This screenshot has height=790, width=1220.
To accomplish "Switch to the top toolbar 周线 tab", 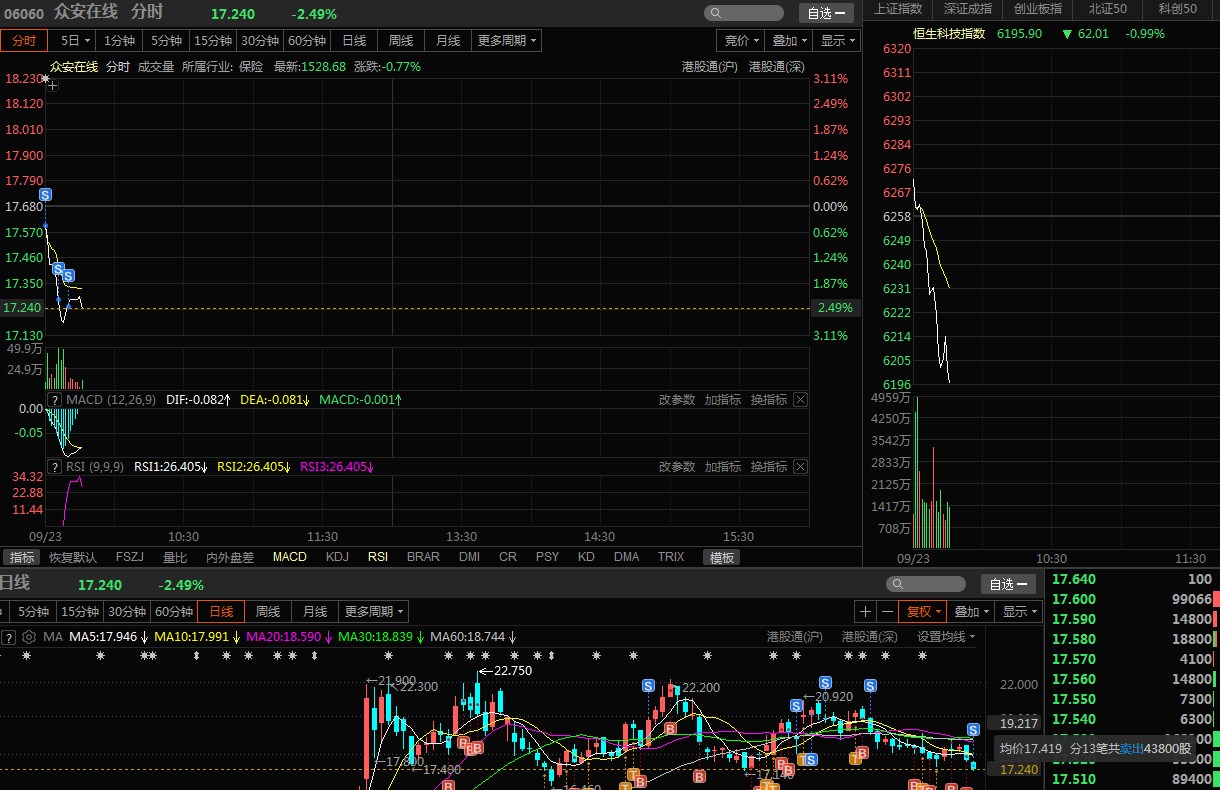I will tap(401, 41).
